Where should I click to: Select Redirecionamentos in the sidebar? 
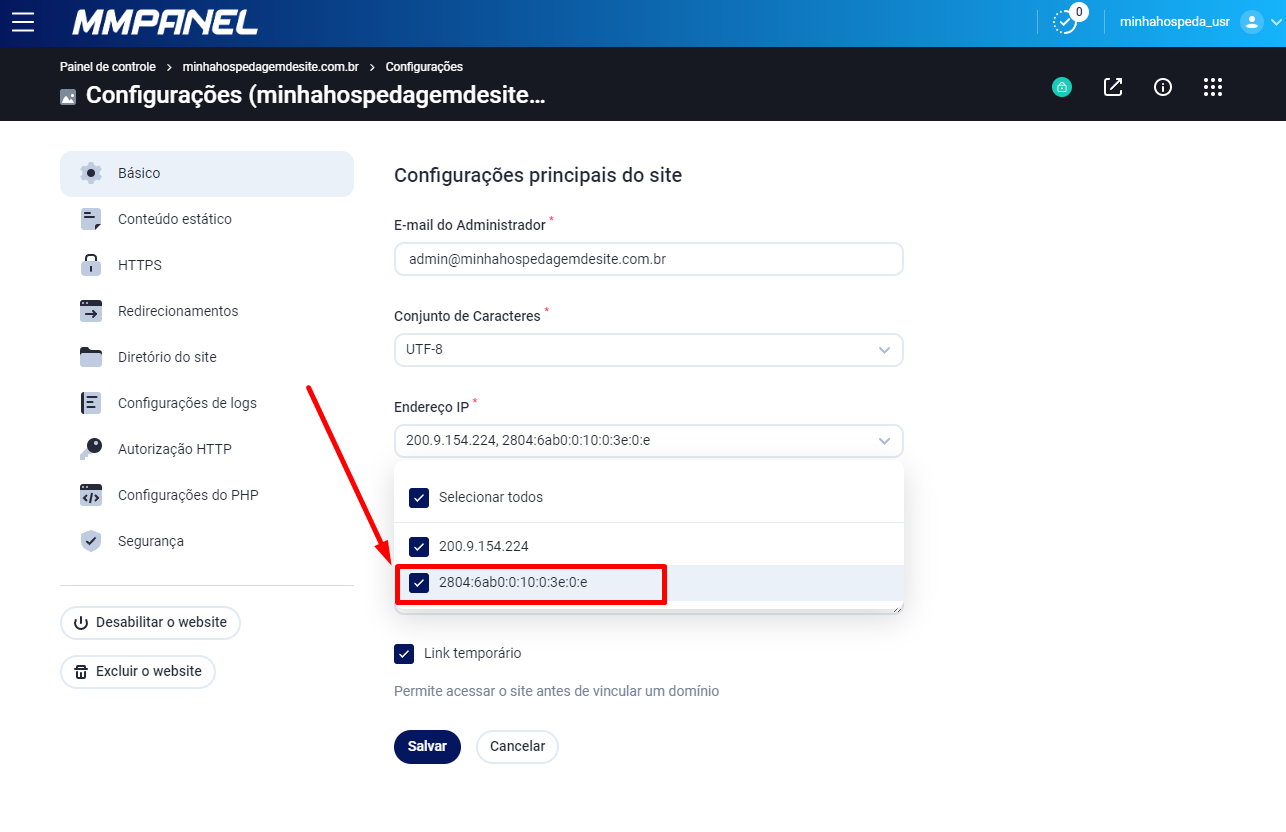coord(178,311)
